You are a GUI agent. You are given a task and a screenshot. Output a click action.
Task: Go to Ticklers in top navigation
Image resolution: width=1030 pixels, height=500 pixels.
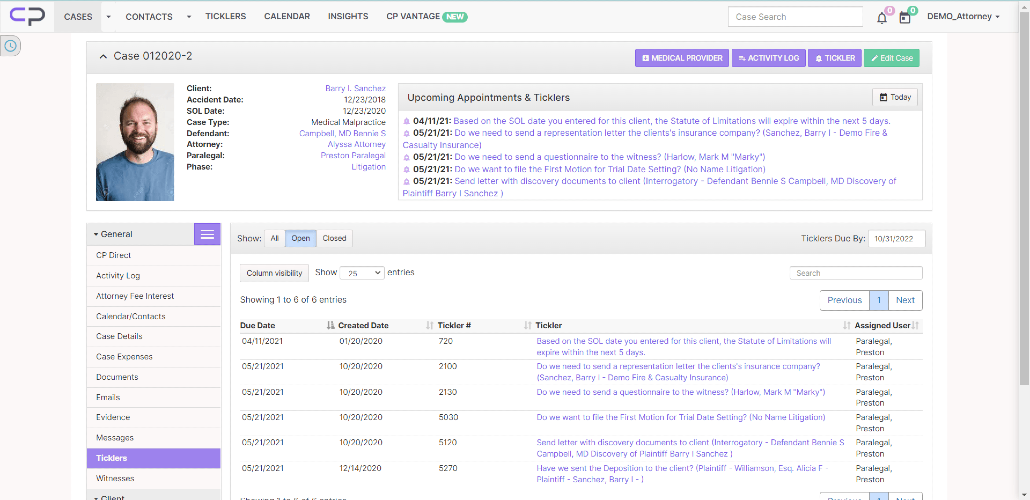(225, 16)
